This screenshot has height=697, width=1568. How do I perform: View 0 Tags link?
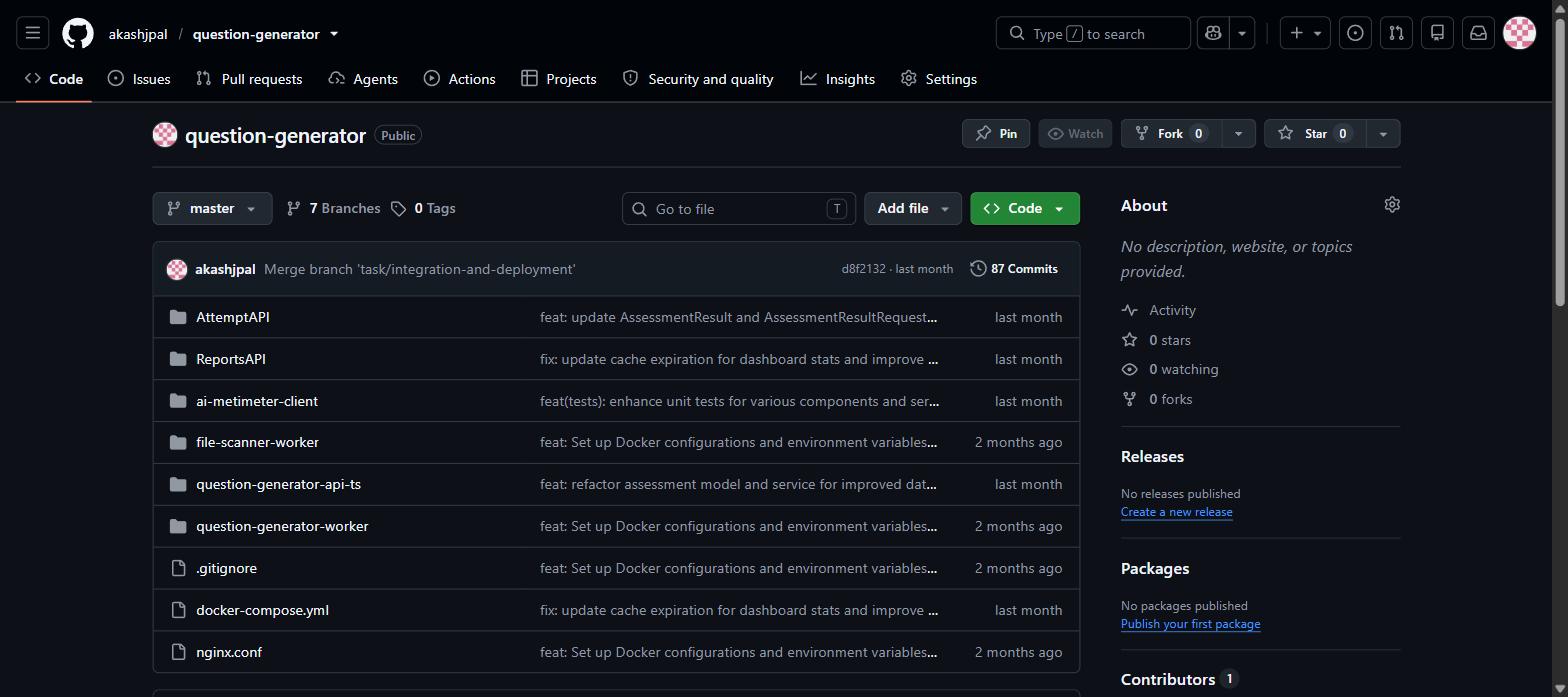coord(423,208)
